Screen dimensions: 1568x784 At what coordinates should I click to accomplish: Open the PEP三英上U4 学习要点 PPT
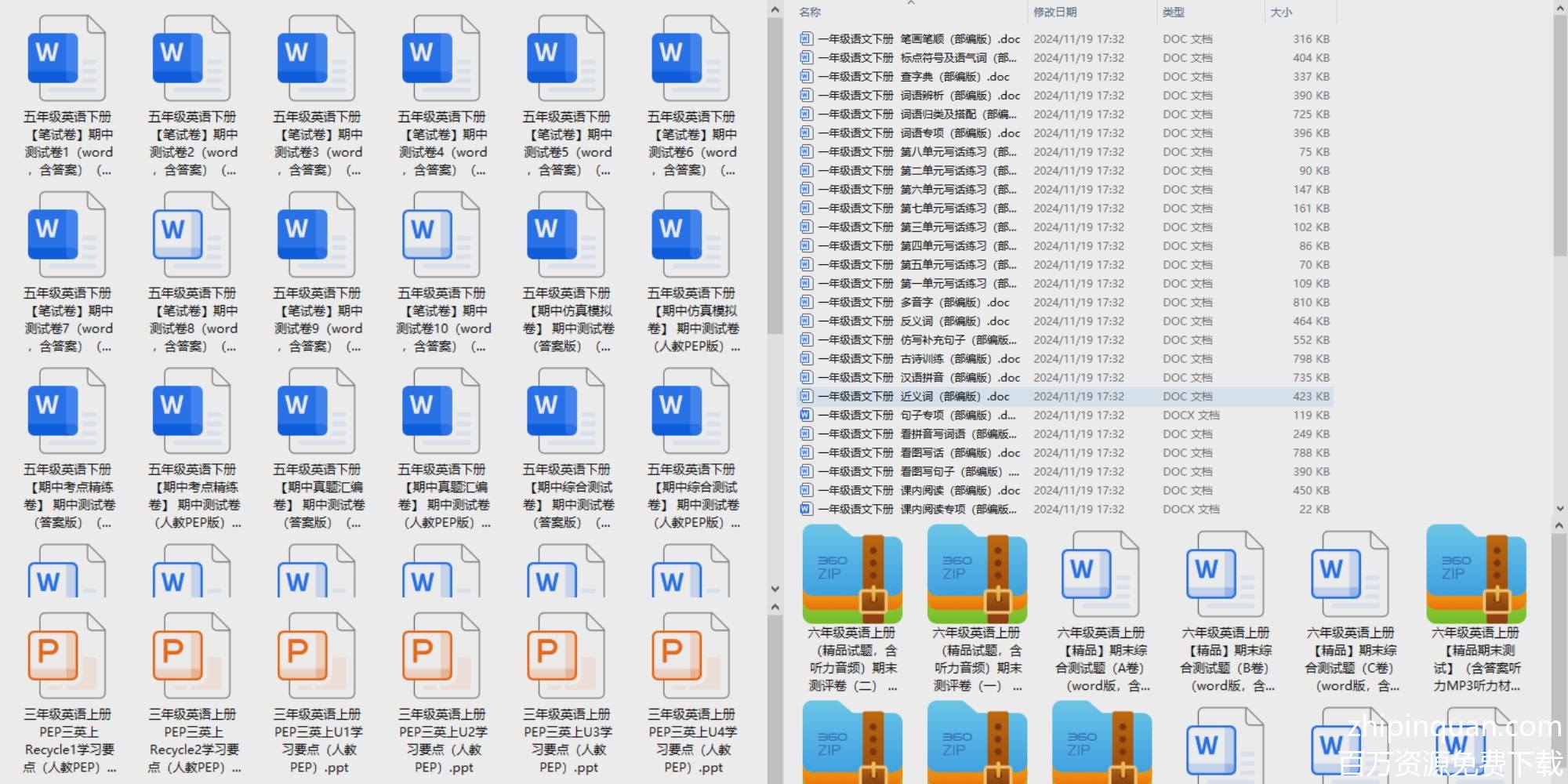pos(691,655)
